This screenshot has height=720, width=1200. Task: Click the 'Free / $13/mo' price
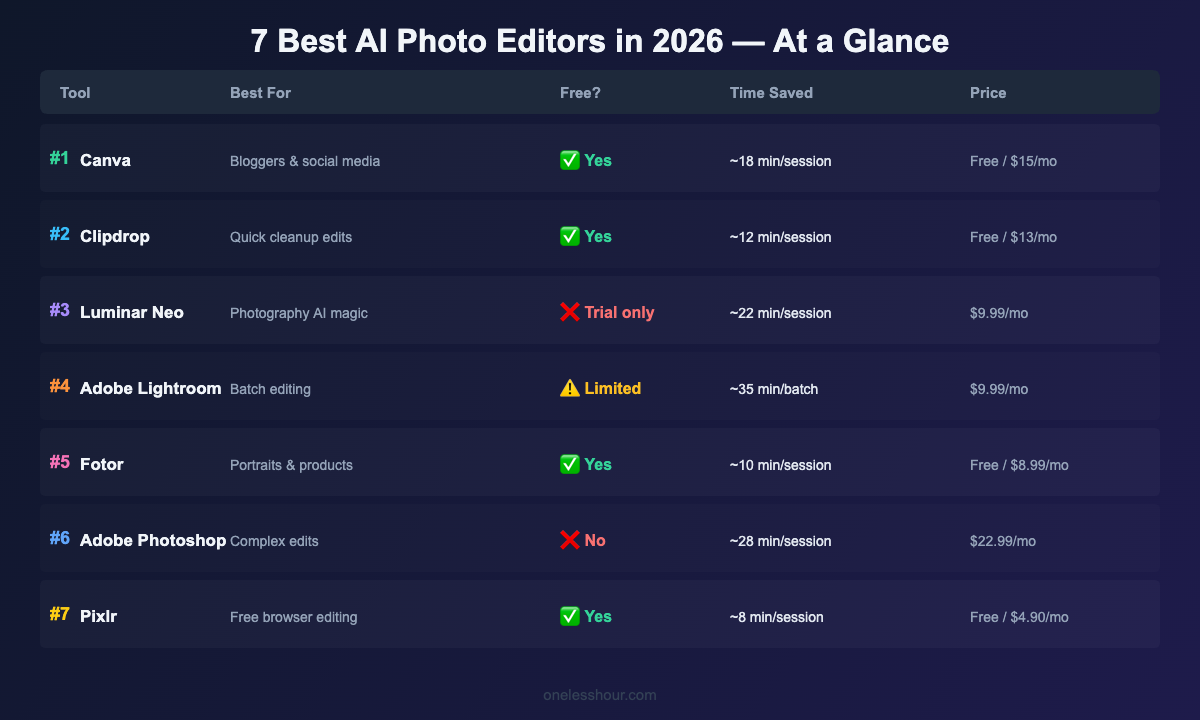pyautogui.click(x=1013, y=237)
